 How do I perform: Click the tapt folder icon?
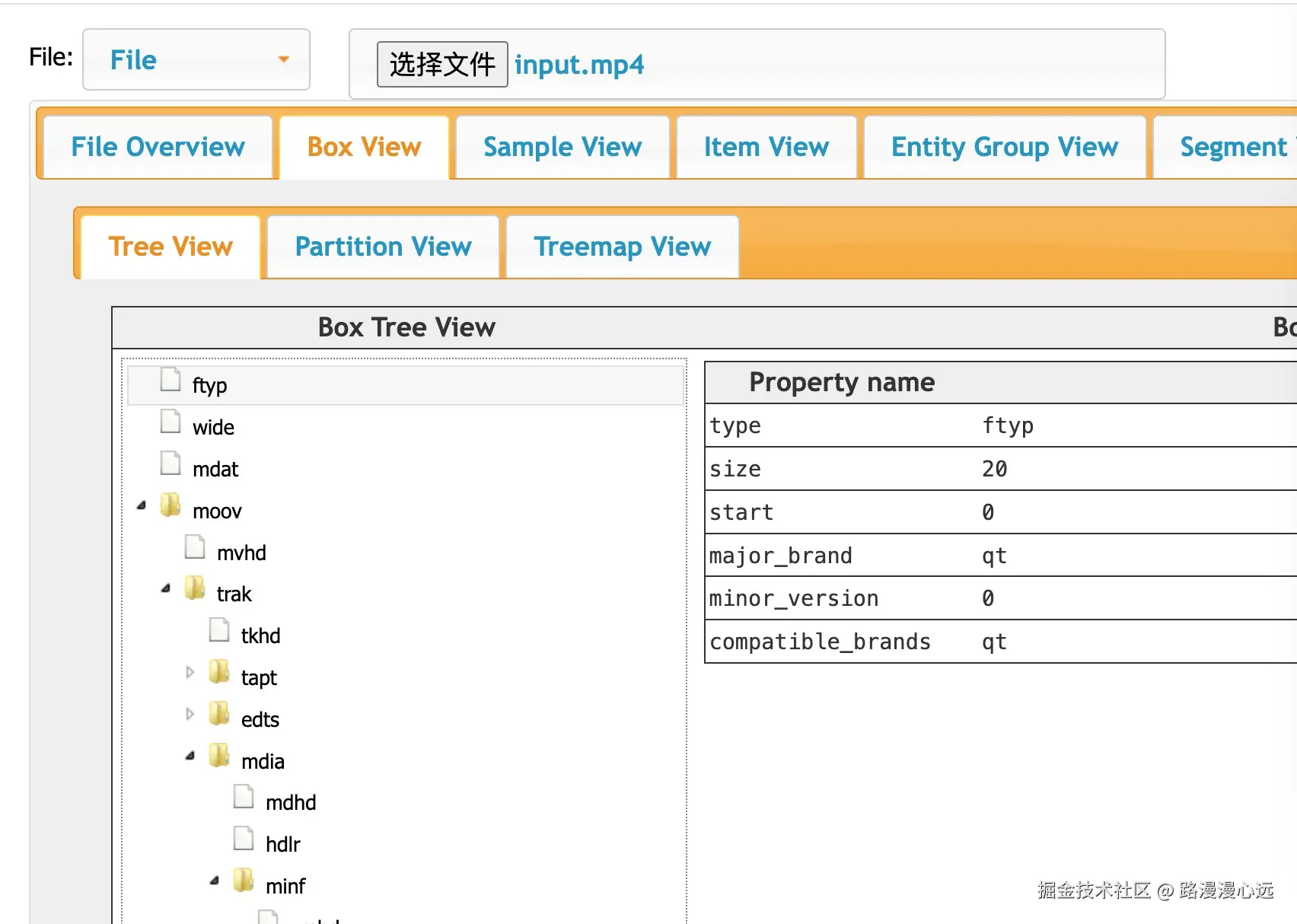219,671
